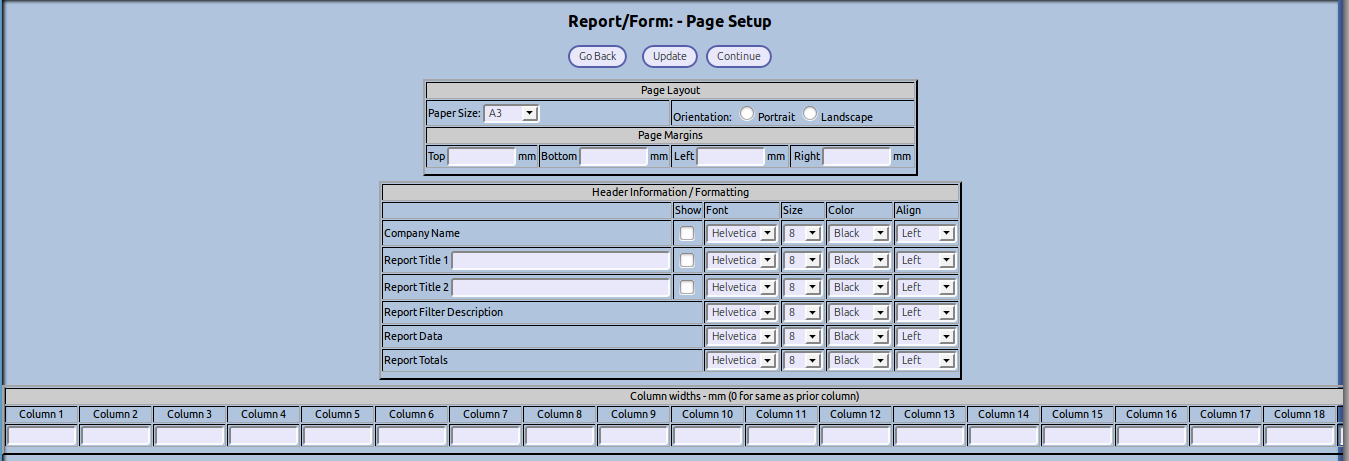Open the Paper Size dropdown
The width and height of the screenshot is (1349, 461).
(x=511, y=114)
